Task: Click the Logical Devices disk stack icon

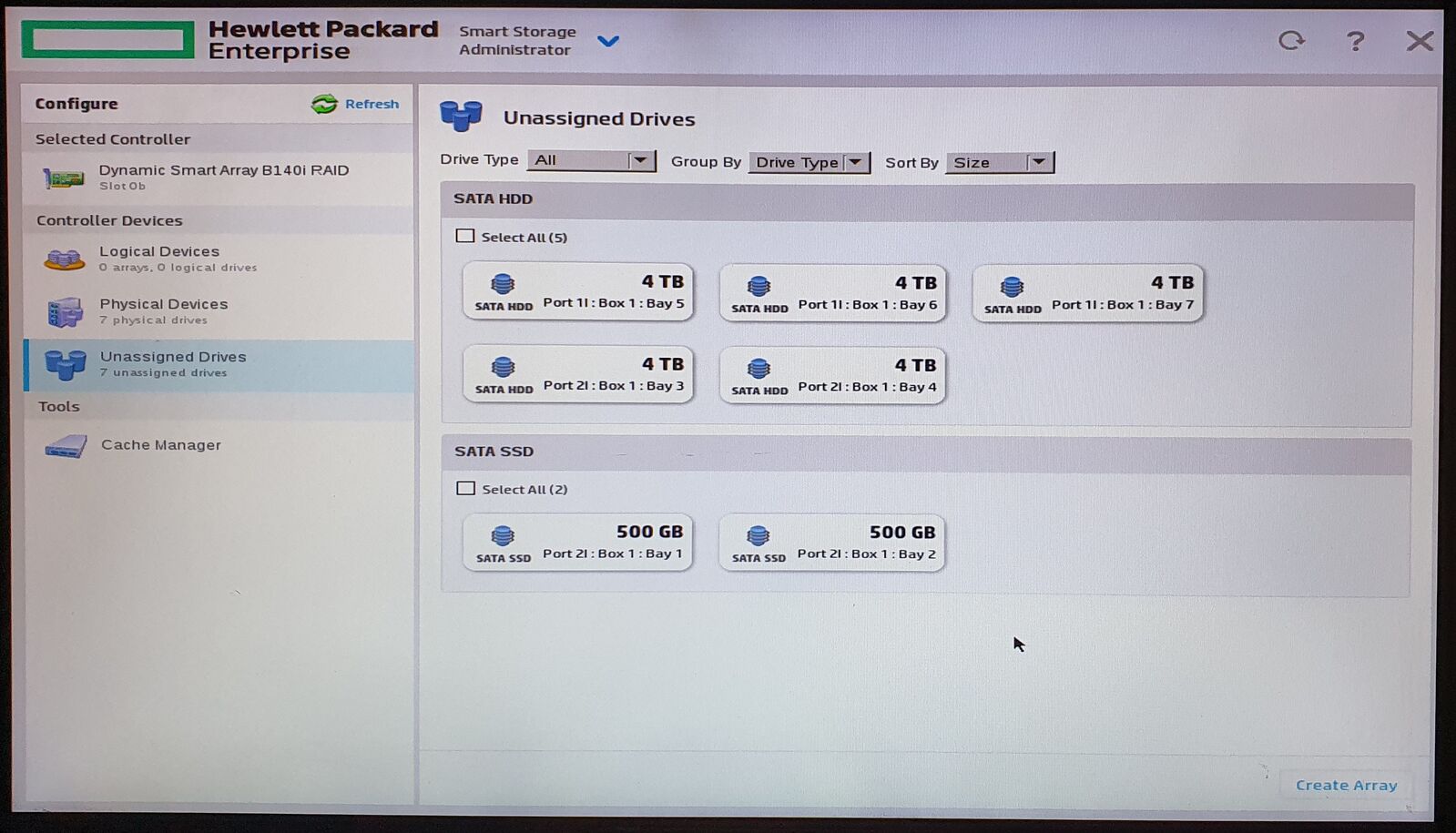Action: 65,260
